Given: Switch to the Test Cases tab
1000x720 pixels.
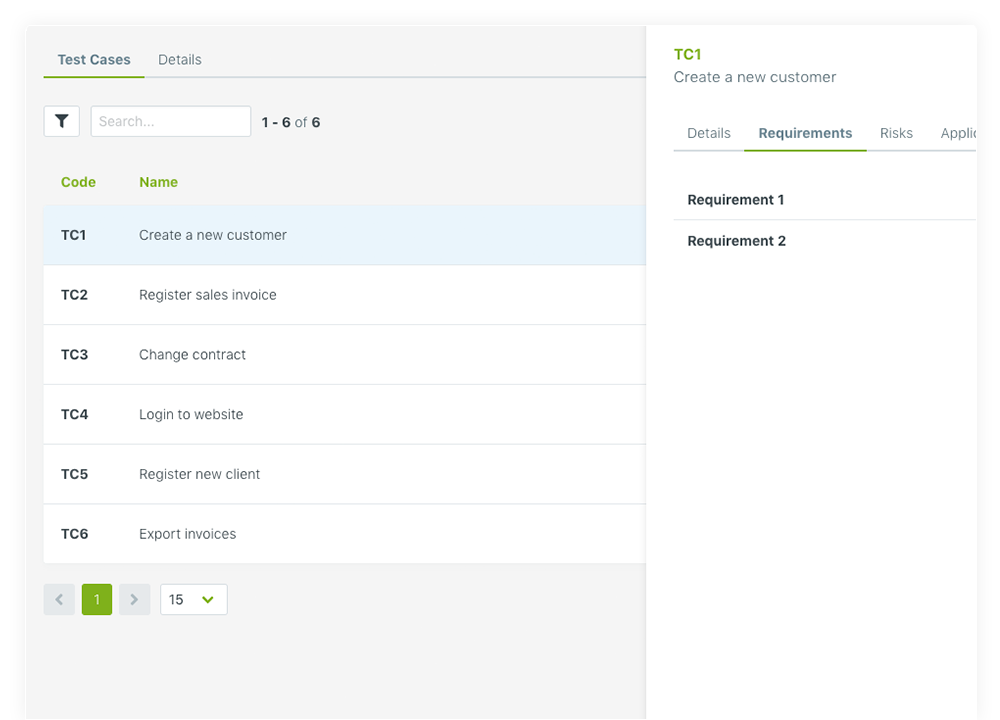Looking at the screenshot, I should (x=94, y=60).
